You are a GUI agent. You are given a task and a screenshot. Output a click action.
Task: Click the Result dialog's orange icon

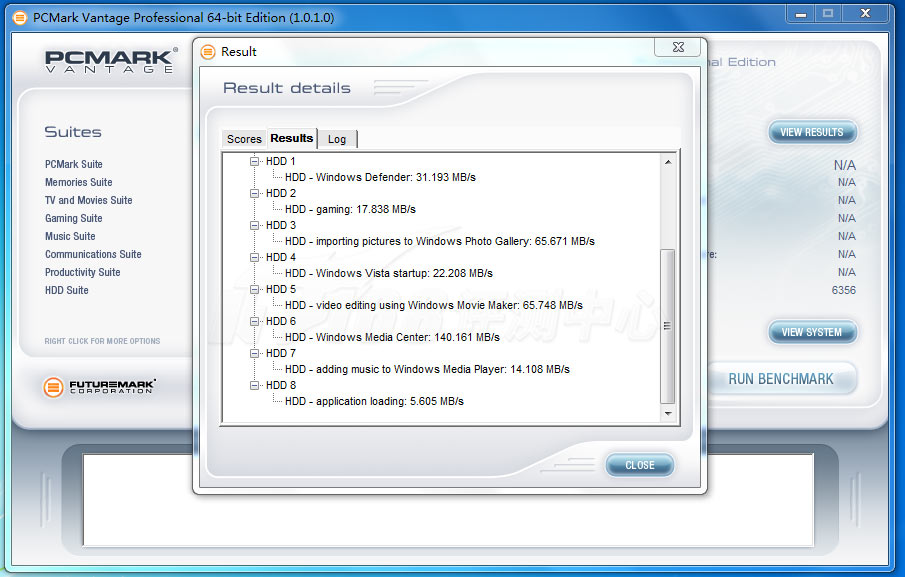click(x=208, y=52)
